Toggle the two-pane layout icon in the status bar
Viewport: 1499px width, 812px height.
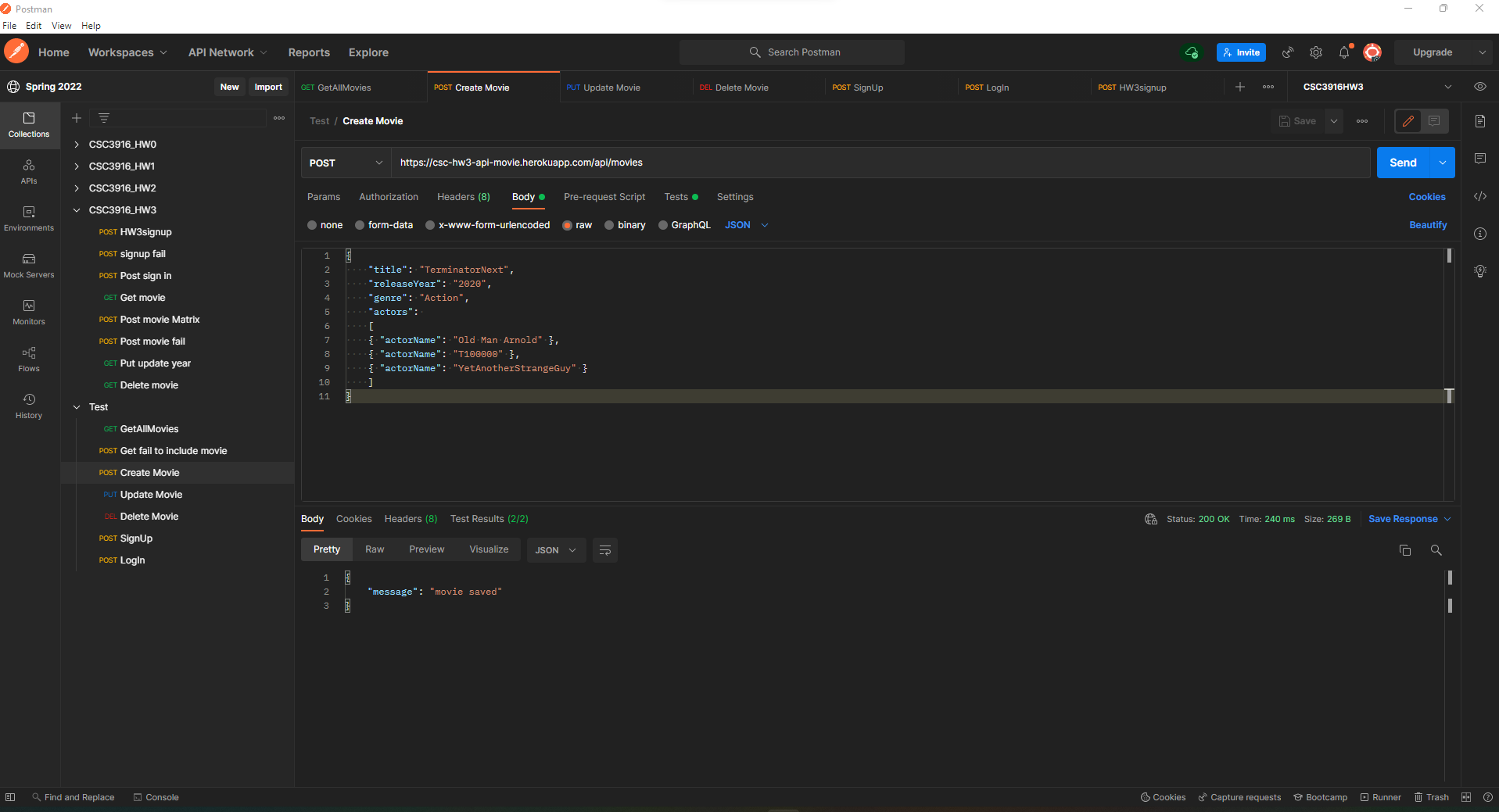[1466, 797]
